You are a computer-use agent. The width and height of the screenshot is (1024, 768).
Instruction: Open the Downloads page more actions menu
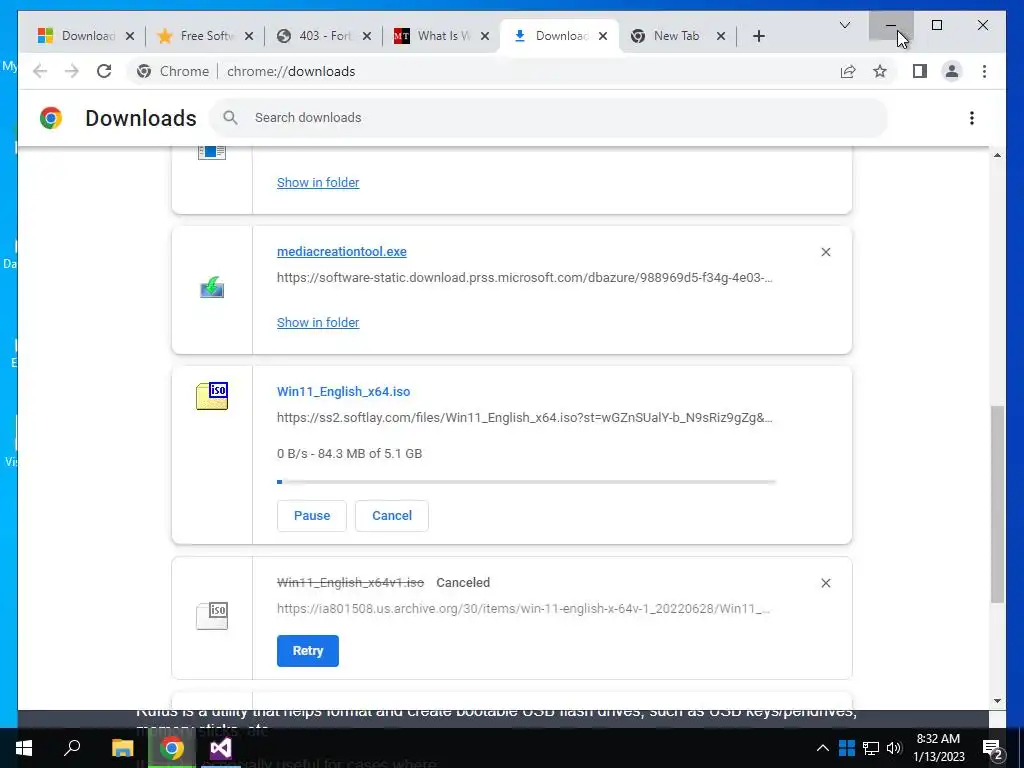(972, 118)
